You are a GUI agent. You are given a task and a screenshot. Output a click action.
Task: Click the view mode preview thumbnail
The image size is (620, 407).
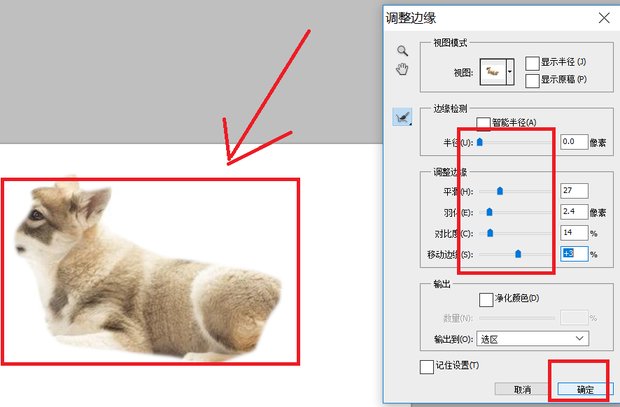tap(493, 71)
